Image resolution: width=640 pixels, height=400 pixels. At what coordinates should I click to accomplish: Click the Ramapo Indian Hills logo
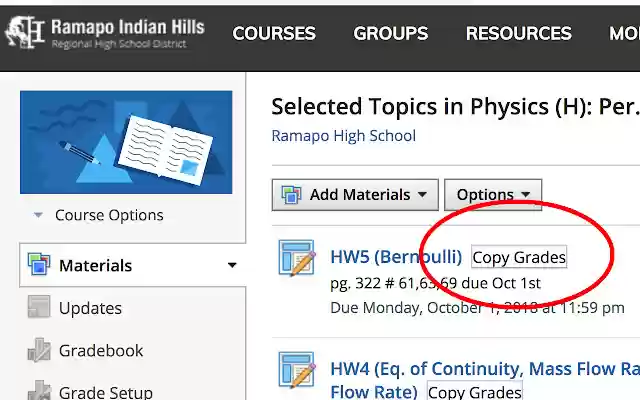tap(104, 33)
